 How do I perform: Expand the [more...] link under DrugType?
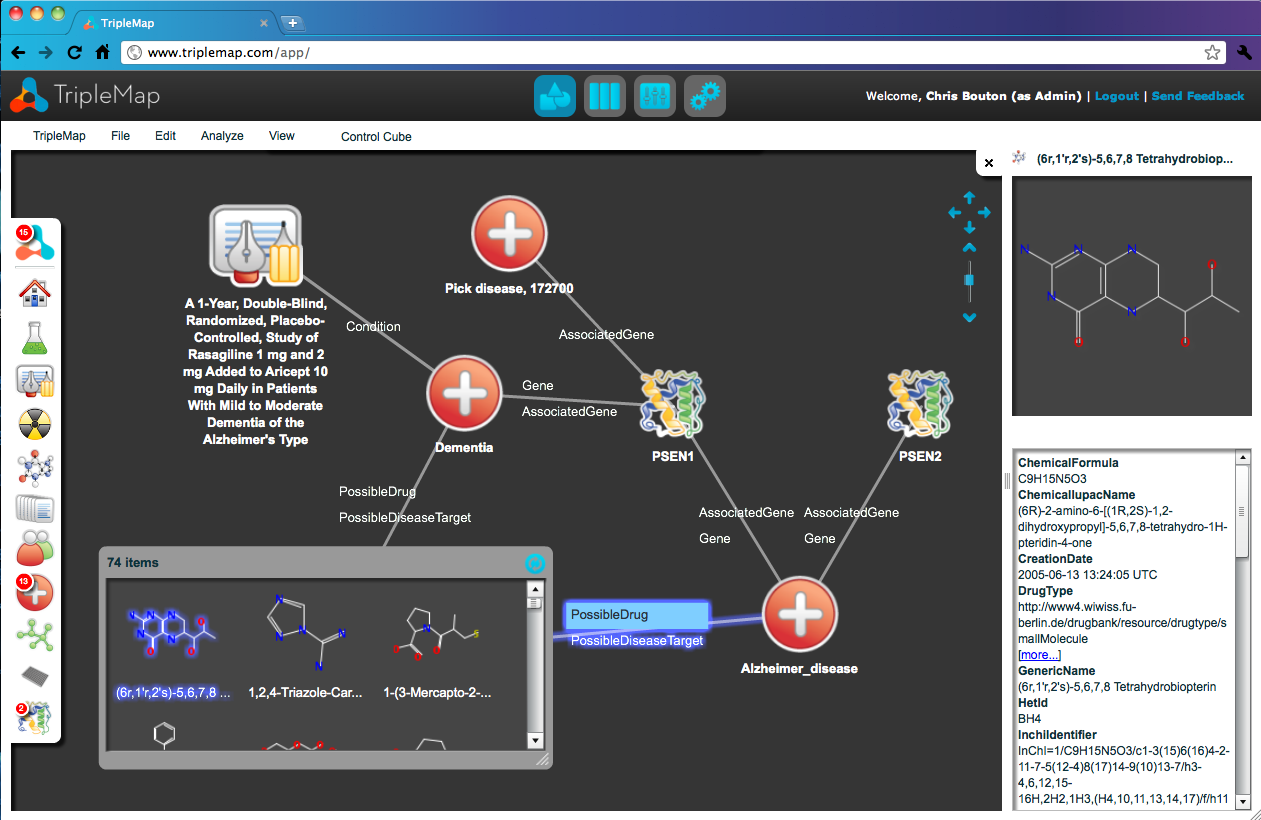[x=1039, y=655]
